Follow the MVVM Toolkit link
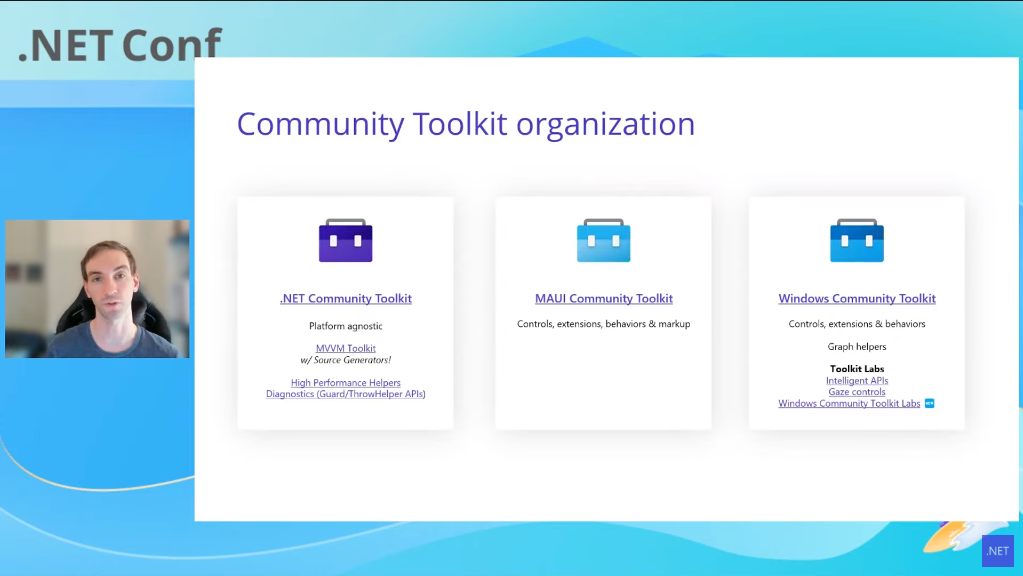 (x=346, y=348)
